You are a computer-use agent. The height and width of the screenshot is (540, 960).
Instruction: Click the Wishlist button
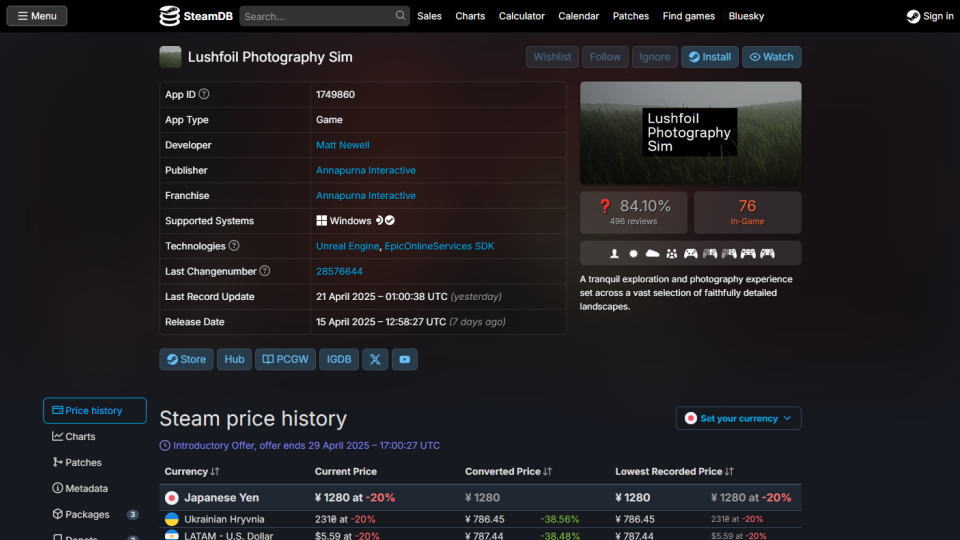[552, 57]
